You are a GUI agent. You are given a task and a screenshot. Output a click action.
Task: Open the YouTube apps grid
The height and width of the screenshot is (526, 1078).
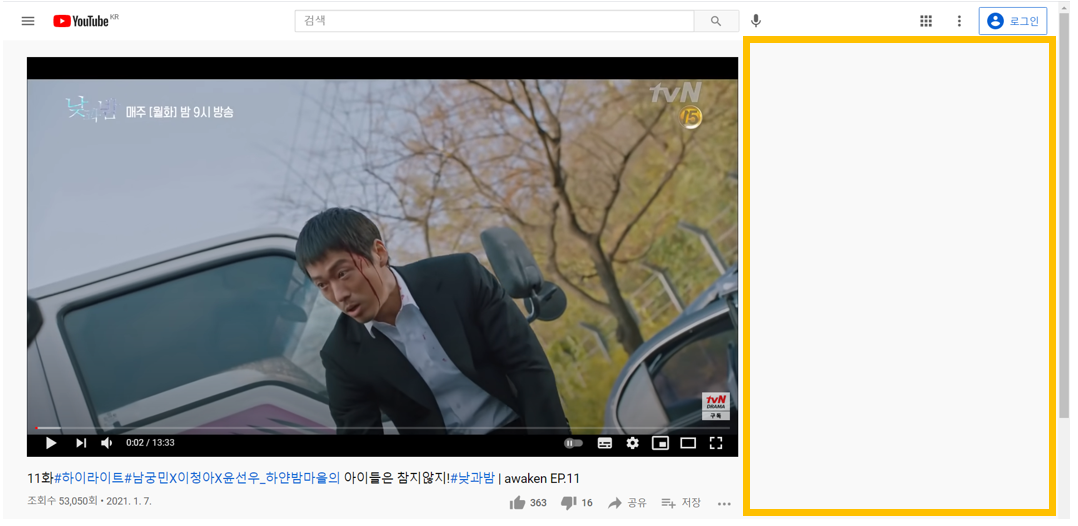coord(926,21)
